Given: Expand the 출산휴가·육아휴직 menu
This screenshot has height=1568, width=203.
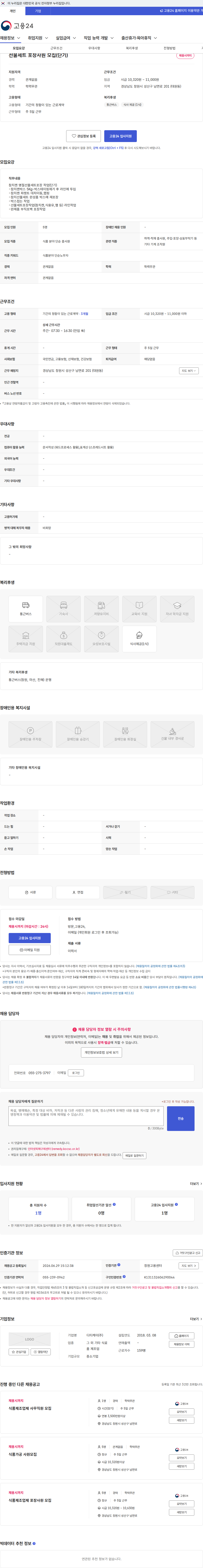Looking at the screenshot, I should pos(139,38).
